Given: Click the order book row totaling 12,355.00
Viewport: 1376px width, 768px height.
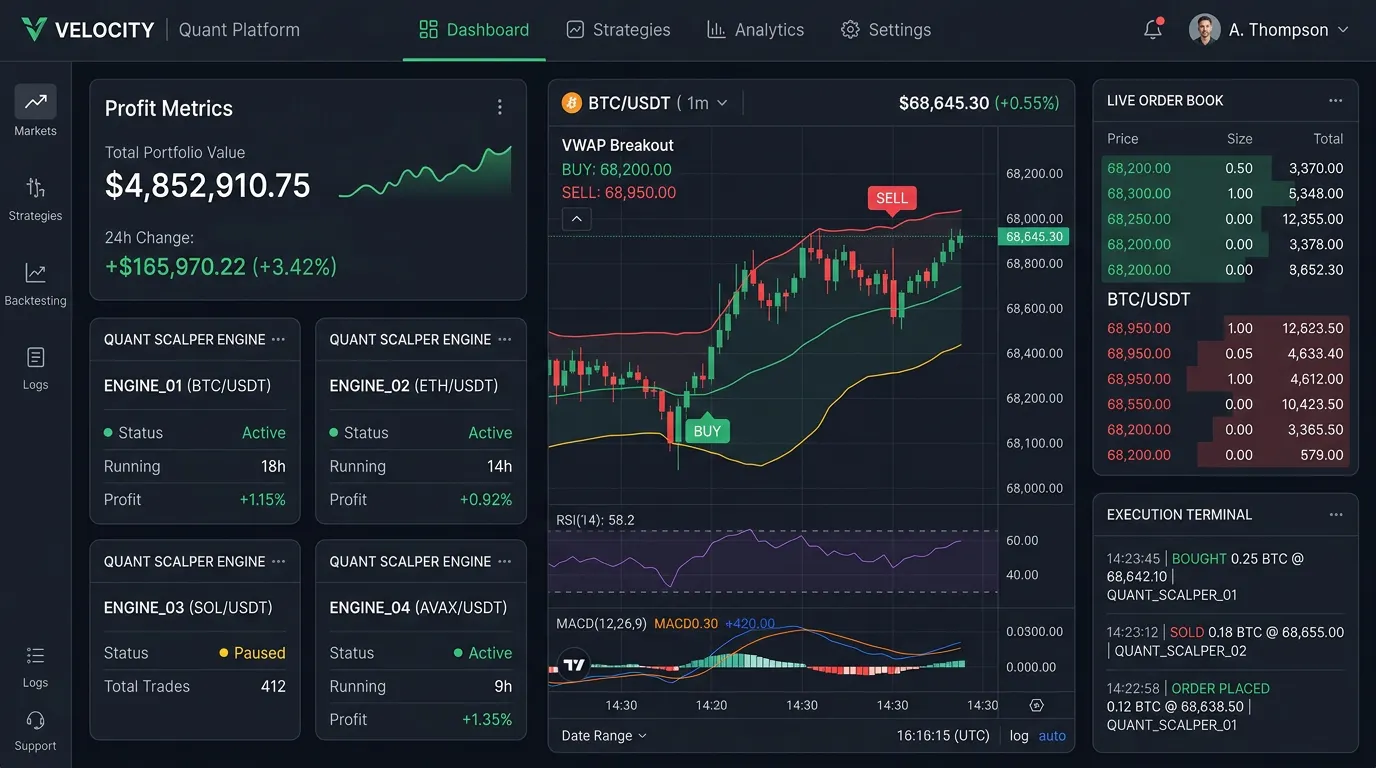Looking at the screenshot, I should (x=1226, y=219).
